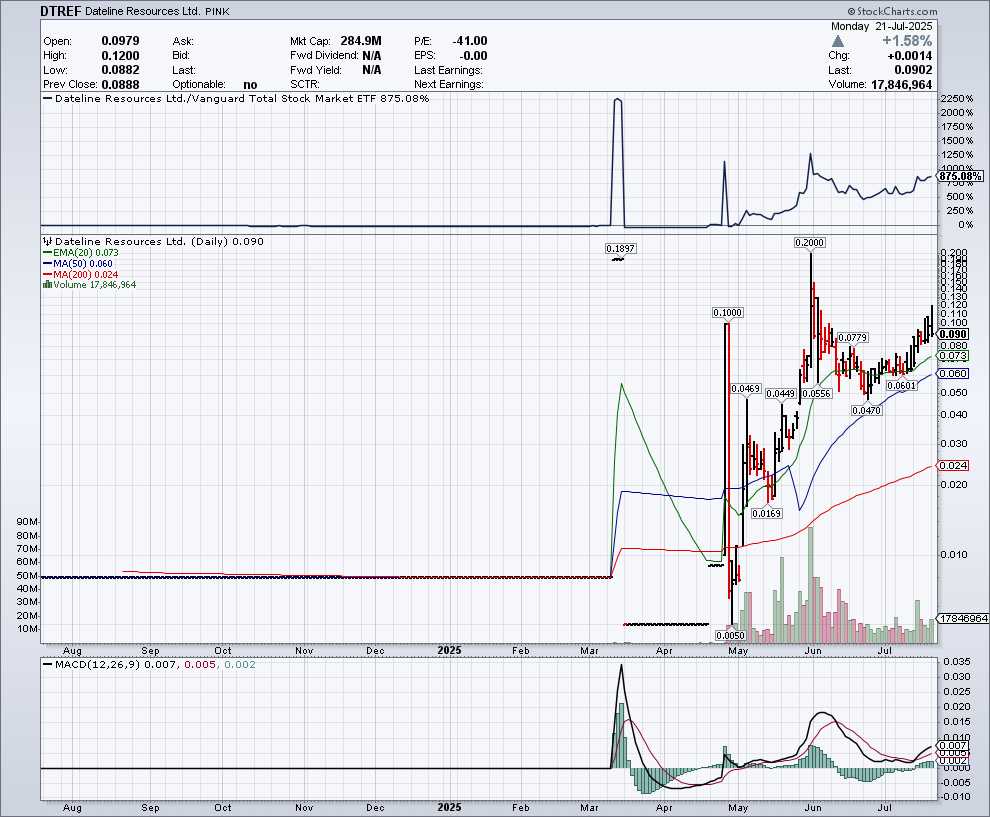Click the 875.08% ratio axis label

[x=960, y=176]
